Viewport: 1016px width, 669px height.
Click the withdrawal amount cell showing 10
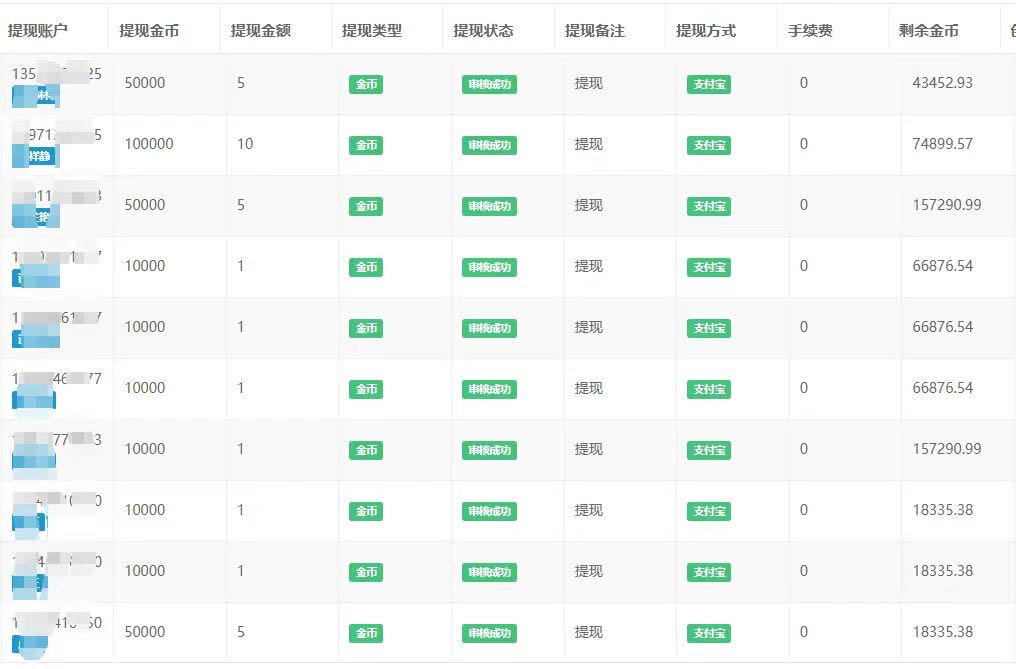(245, 144)
